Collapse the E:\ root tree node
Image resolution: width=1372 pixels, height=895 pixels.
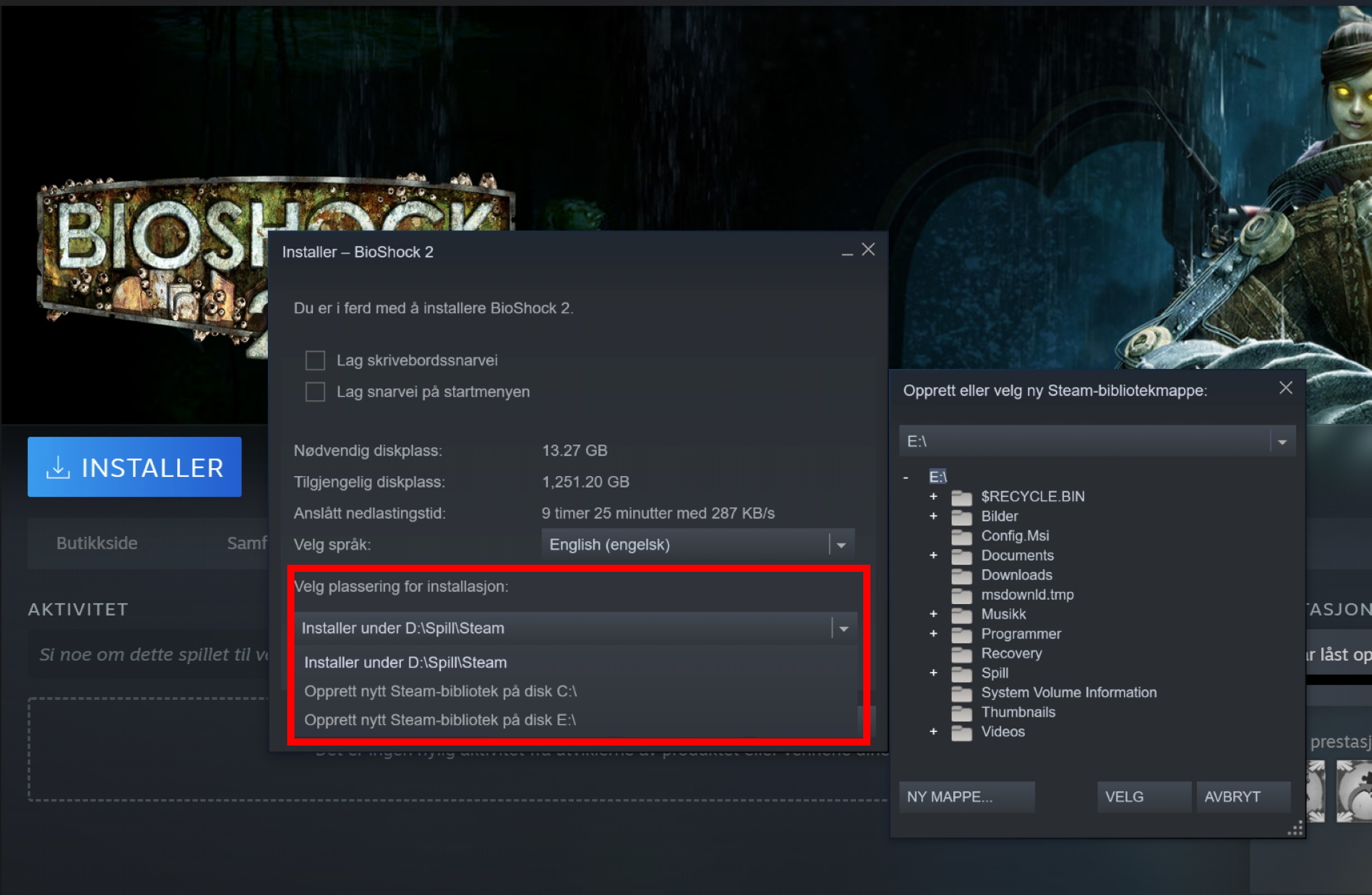coord(906,477)
